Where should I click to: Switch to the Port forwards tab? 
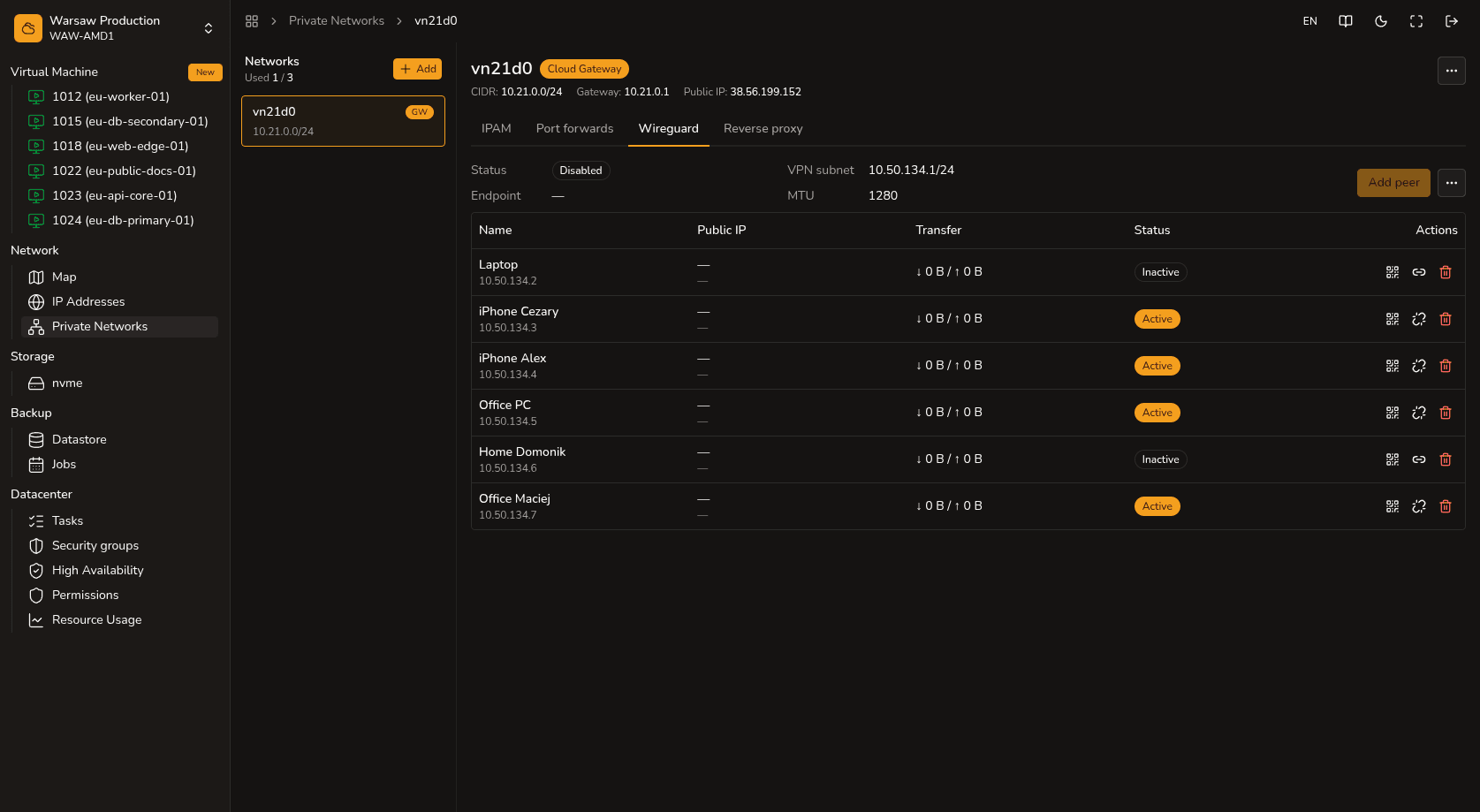(x=574, y=128)
